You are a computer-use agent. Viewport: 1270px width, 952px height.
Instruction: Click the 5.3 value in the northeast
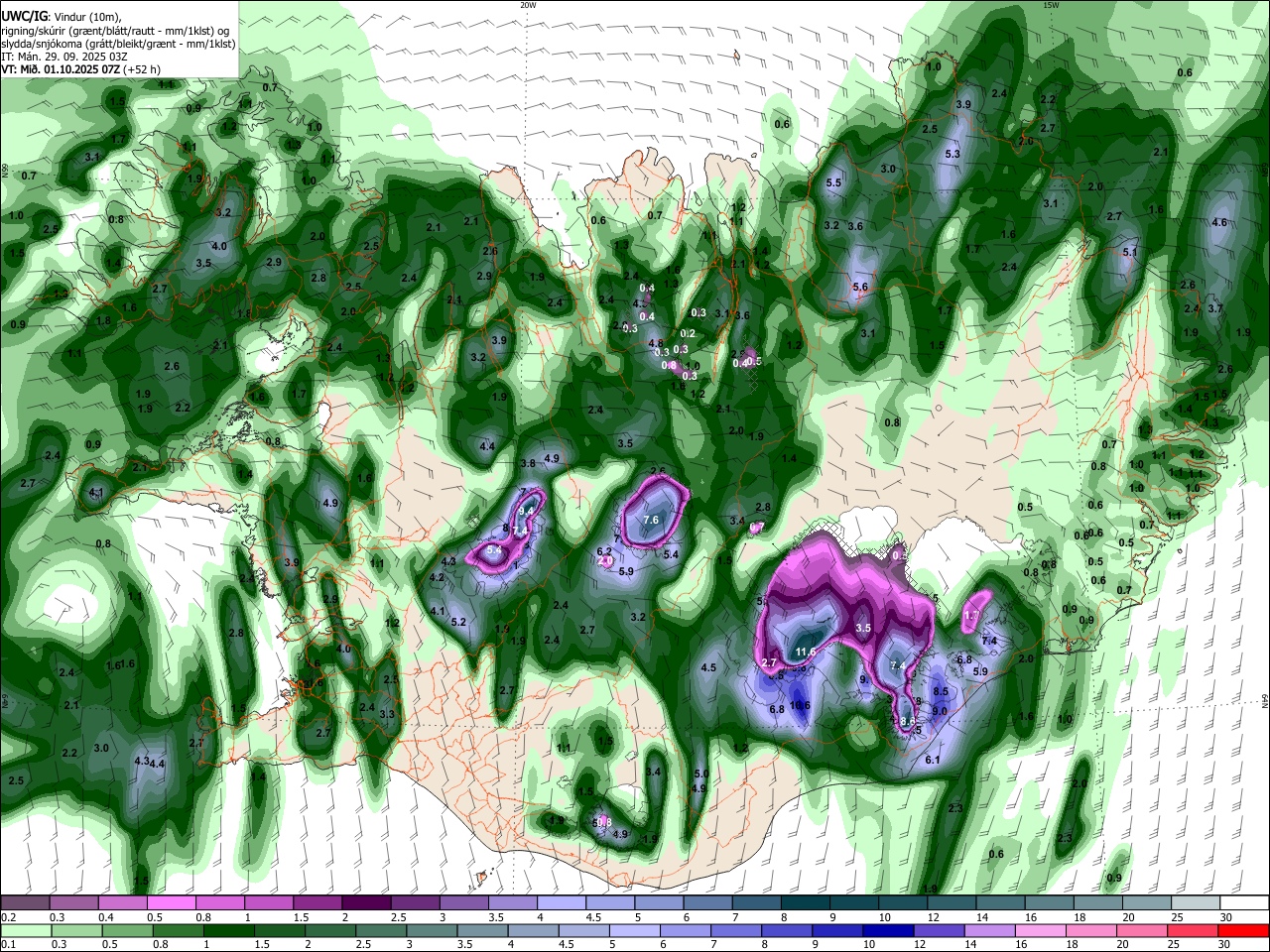952,154
